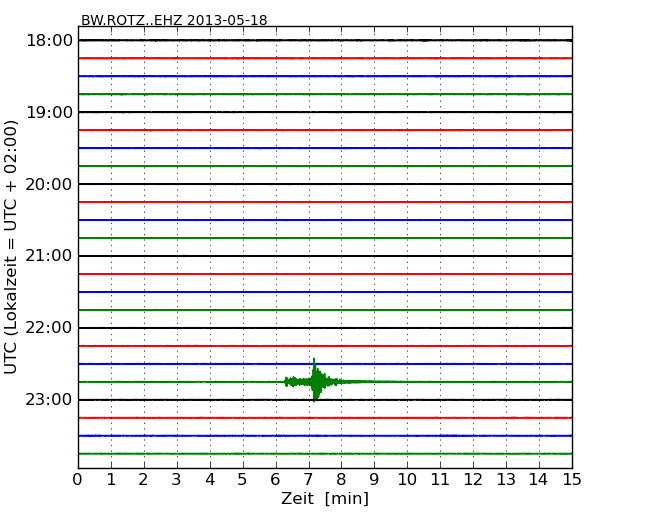Viewport: 650px width, 520px height.
Task: Click the 11 minute tick label
Action: point(440,479)
